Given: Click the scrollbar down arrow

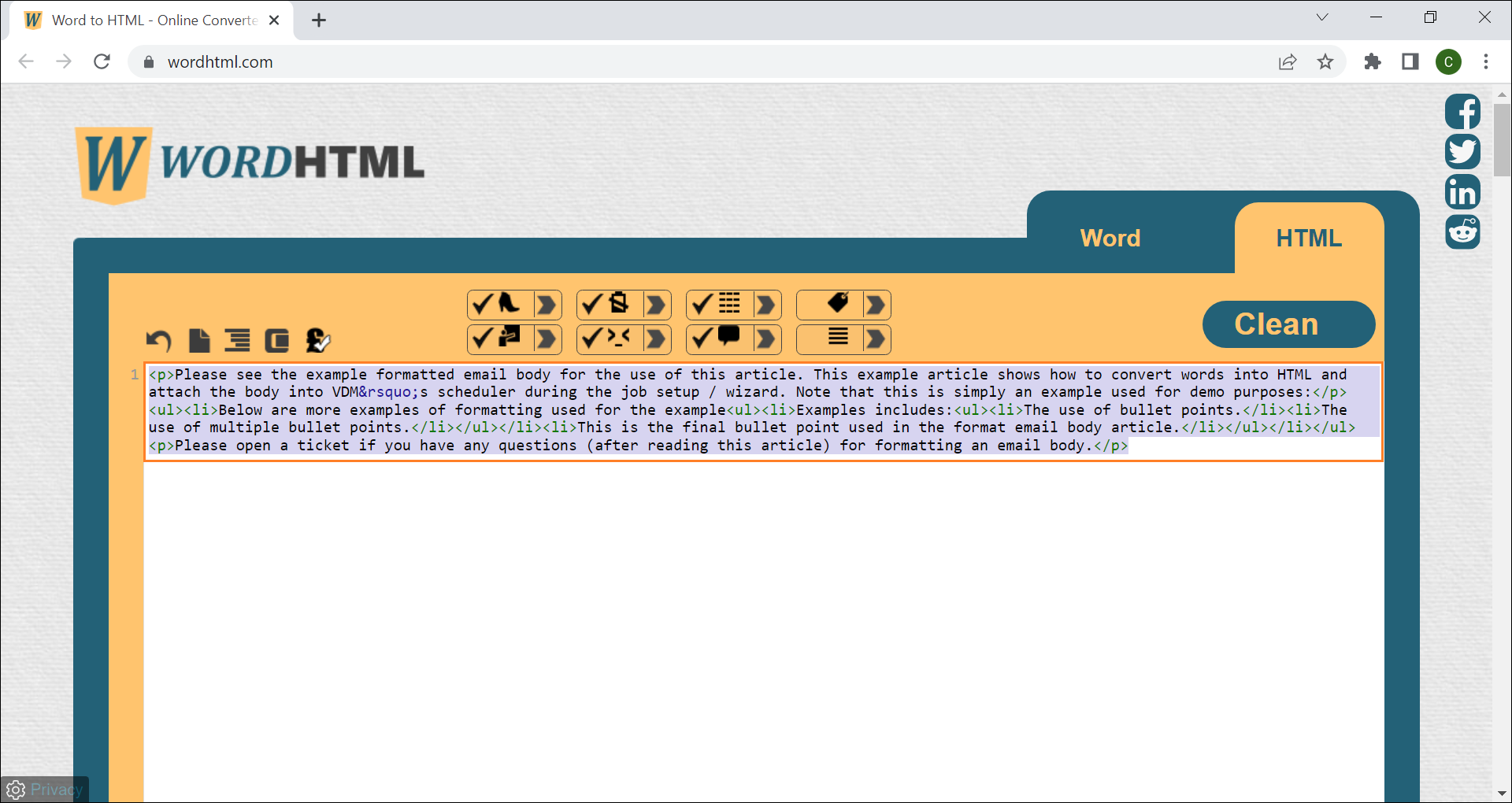Looking at the screenshot, I should point(1501,794).
